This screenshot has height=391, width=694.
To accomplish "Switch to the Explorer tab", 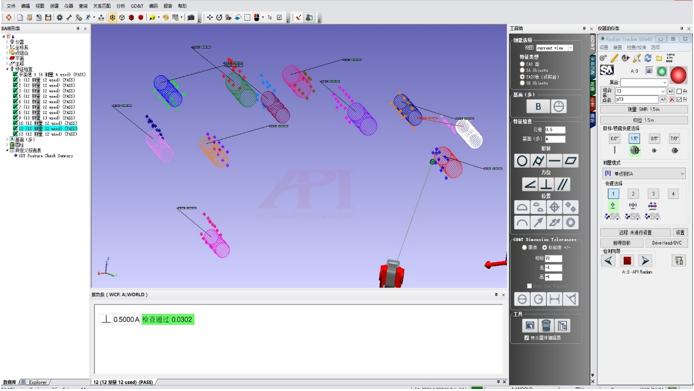I will point(37,382).
